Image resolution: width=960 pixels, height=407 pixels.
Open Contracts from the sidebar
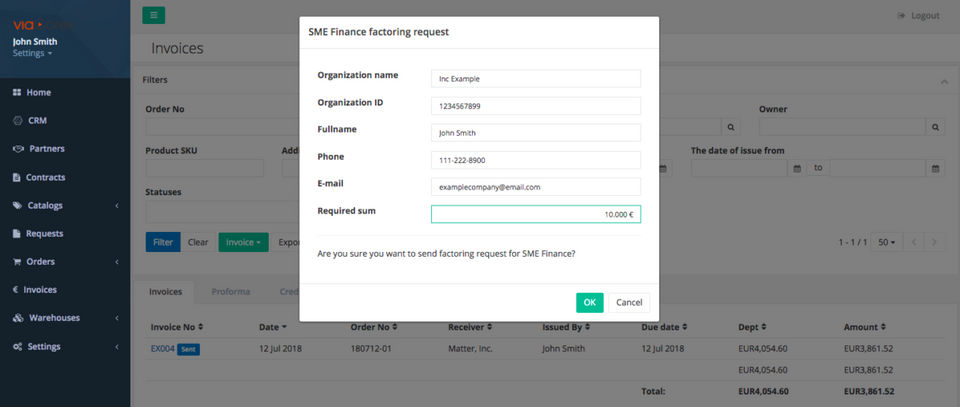[x=46, y=177]
